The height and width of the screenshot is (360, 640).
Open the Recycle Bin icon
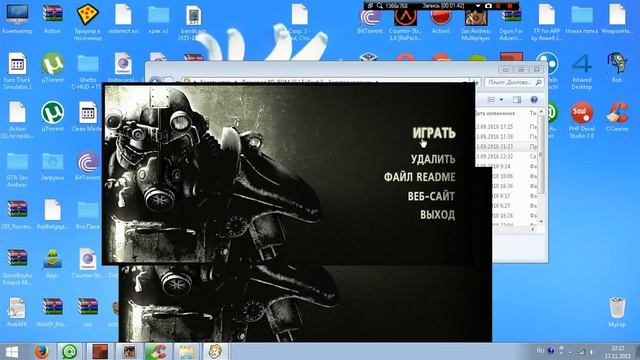pyautogui.click(x=617, y=312)
